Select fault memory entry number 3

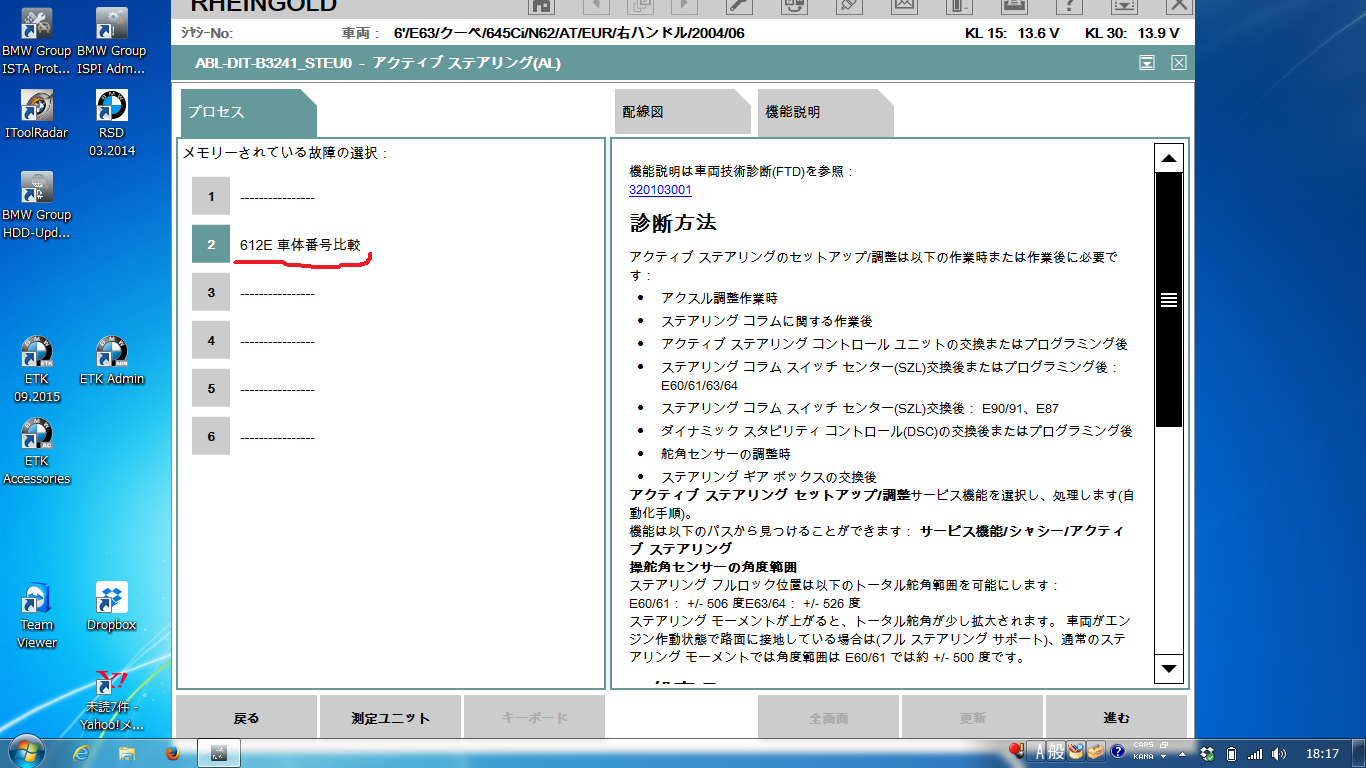(x=211, y=292)
